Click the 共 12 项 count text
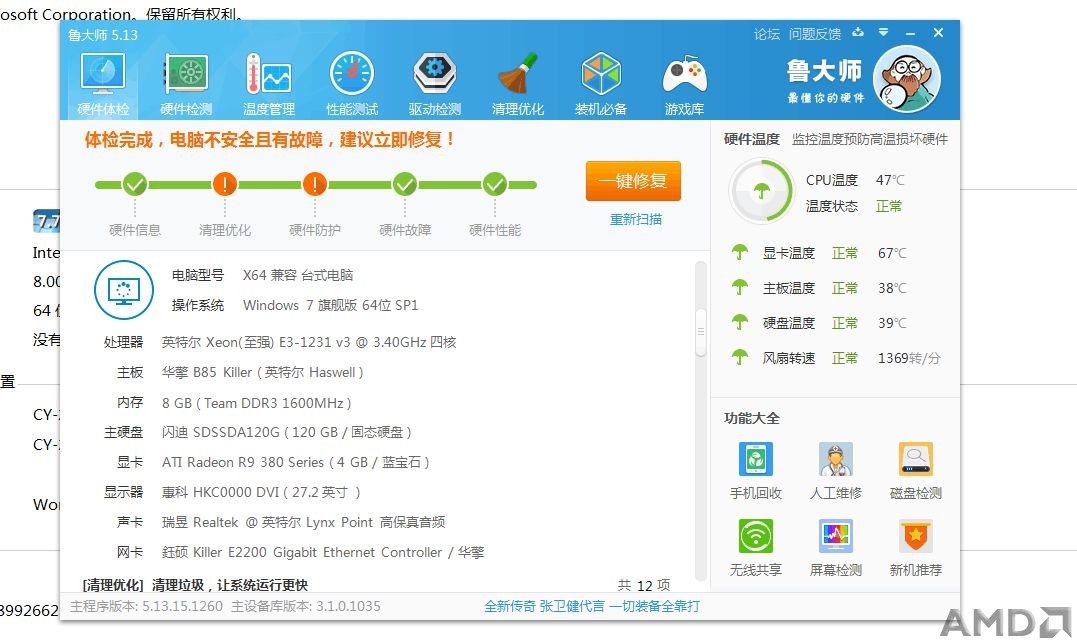Image resolution: width=1077 pixels, height=643 pixels. point(644,585)
